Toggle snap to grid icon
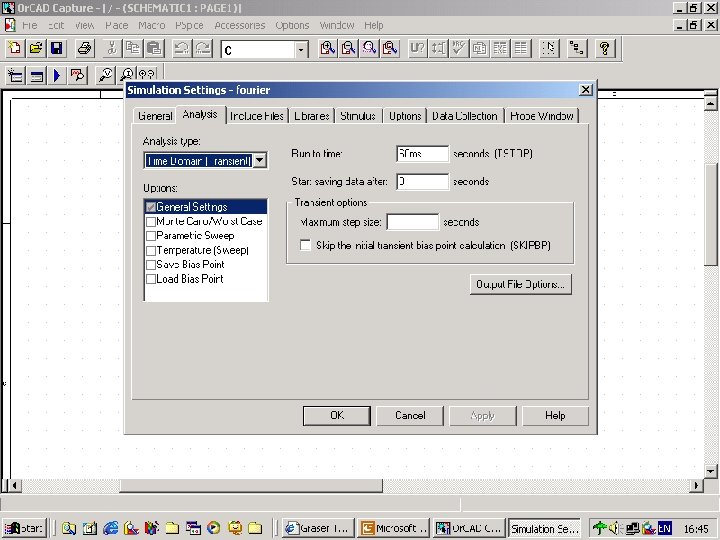 click(x=549, y=48)
